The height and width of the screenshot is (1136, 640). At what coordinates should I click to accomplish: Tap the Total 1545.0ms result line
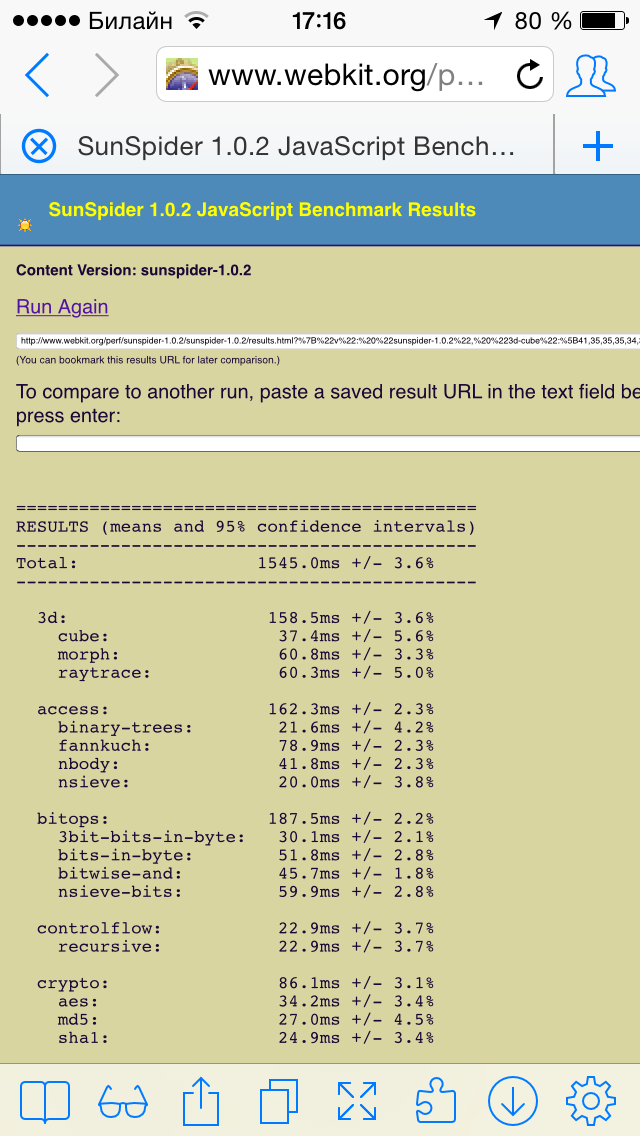[x=225, y=563]
